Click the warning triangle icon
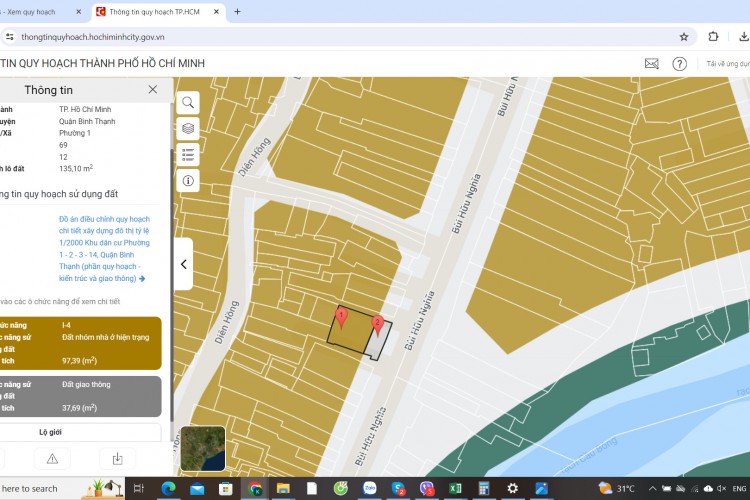The height and width of the screenshot is (500, 750). (x=52, y=458)
